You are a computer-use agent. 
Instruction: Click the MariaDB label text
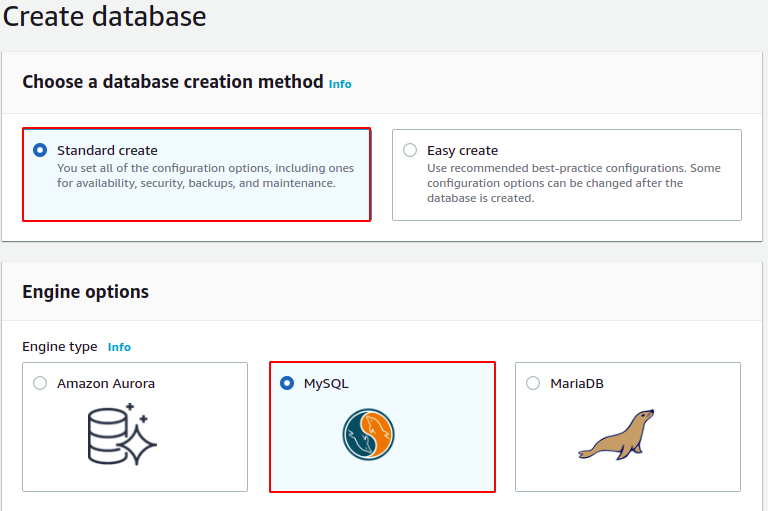(577, 383)
